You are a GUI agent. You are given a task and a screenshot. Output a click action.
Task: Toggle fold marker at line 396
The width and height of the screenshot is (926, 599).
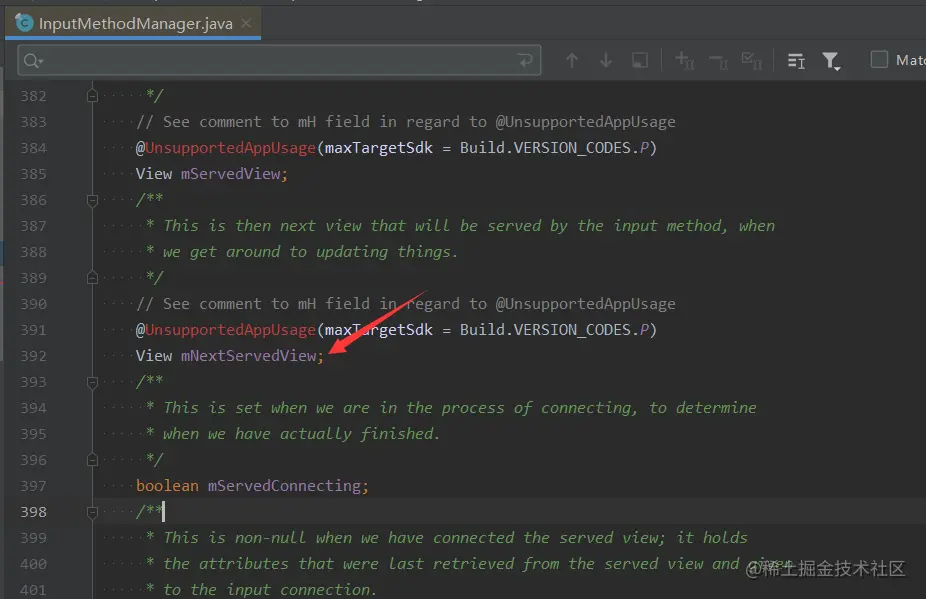92,460
